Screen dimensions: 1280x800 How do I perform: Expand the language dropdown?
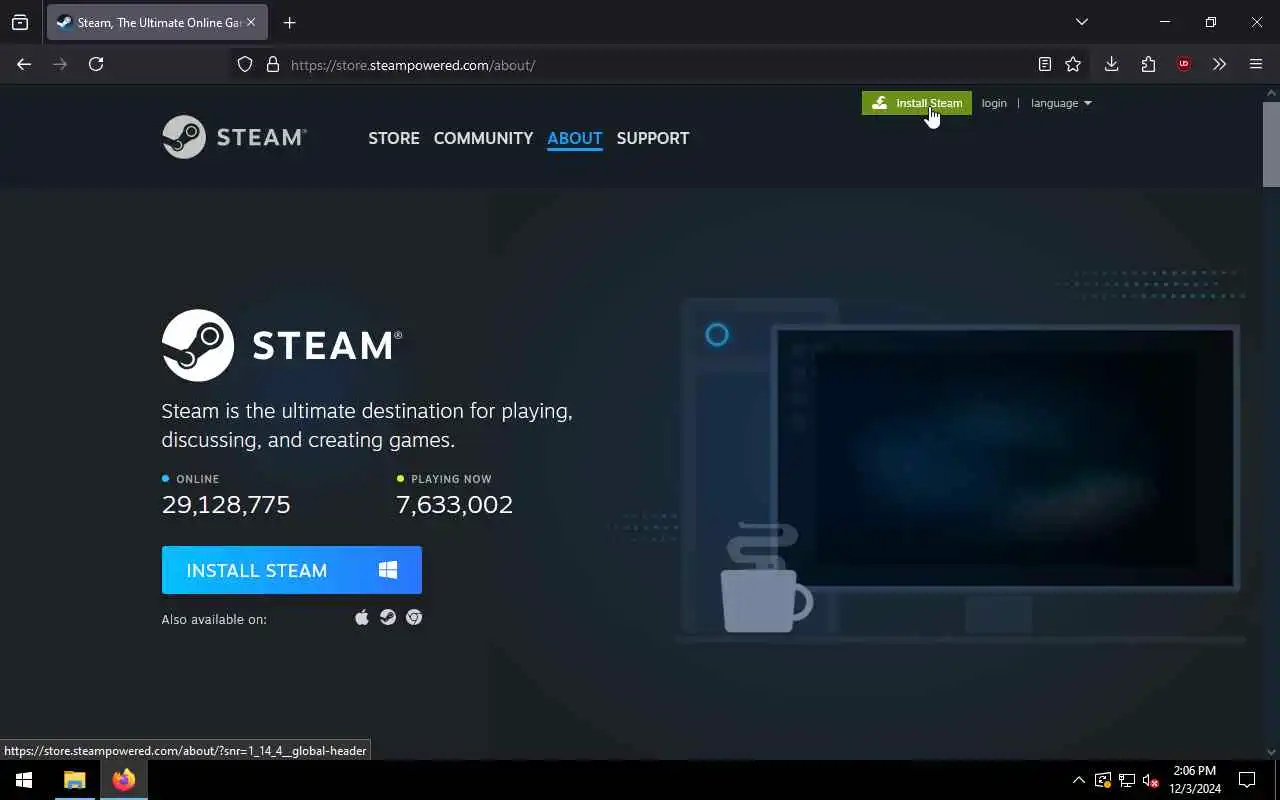[x=1061, y=103]
